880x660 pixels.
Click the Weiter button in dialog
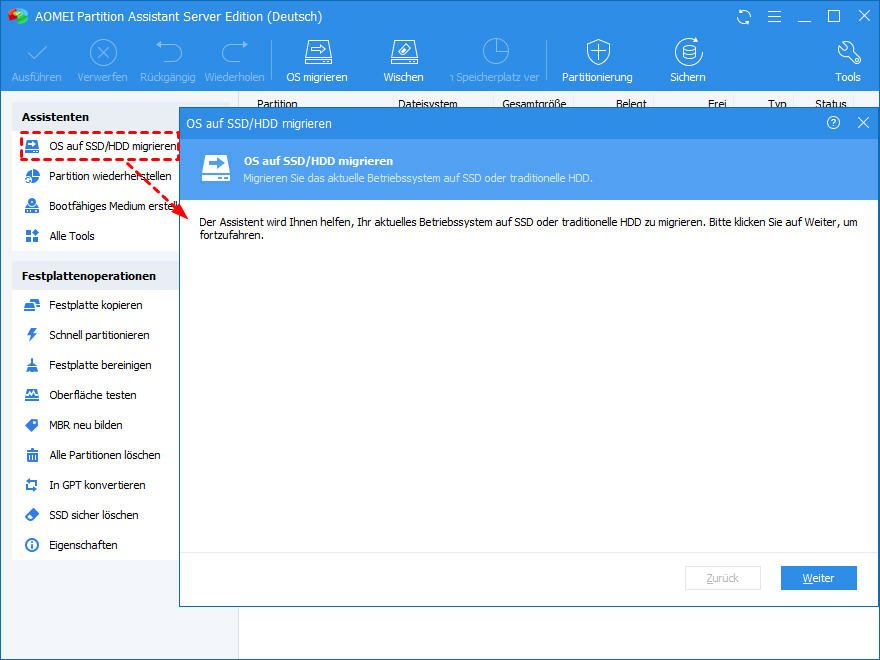tap(818, 578)
